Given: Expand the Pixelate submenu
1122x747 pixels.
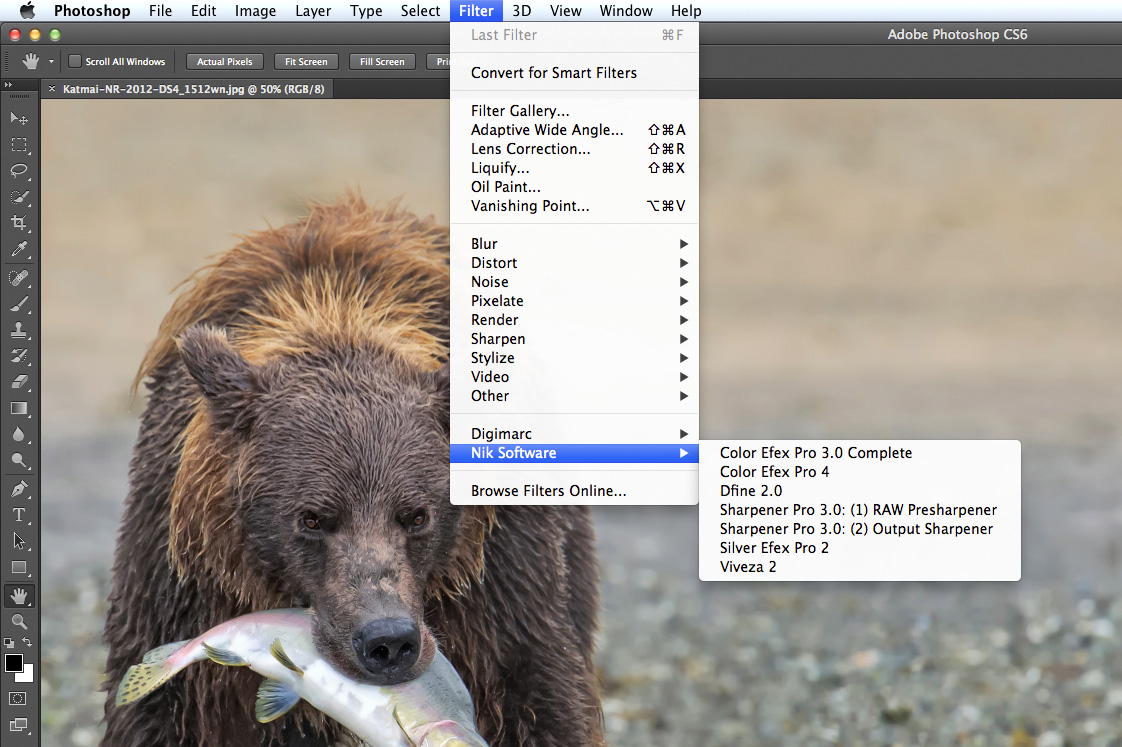Looking at the screenshot, I should click(575, 301).
